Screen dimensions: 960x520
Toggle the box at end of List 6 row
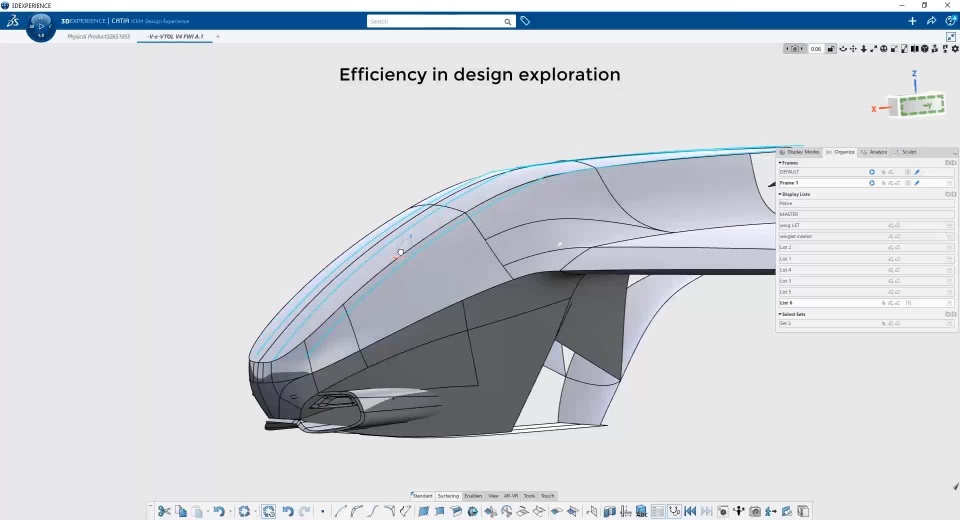(950, 303)
